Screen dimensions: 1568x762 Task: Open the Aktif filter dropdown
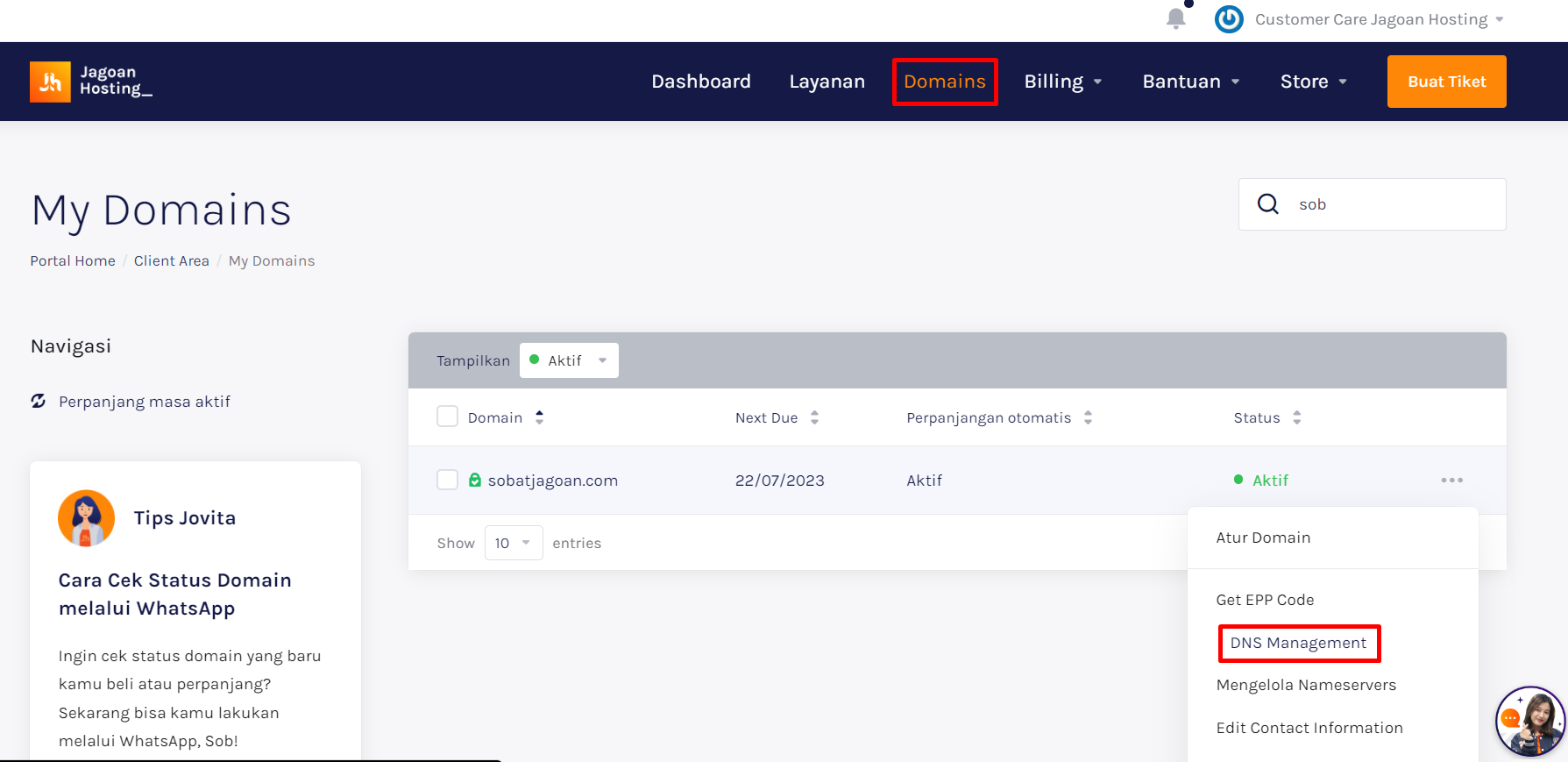pyautogui.click(x=569, y=360)
